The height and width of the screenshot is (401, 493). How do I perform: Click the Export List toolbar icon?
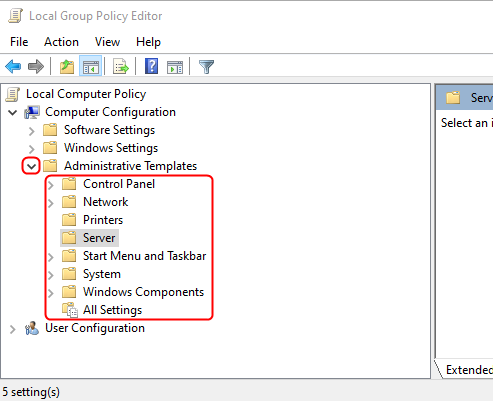pos(121,66)
